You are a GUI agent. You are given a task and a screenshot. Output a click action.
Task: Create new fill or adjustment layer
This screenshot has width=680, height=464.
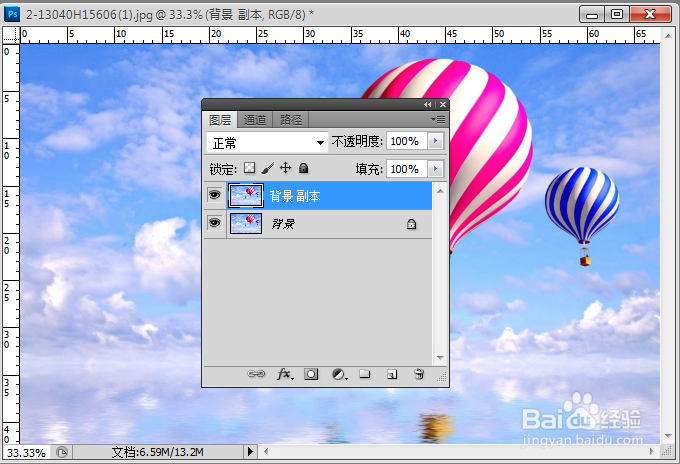(339, 374)
